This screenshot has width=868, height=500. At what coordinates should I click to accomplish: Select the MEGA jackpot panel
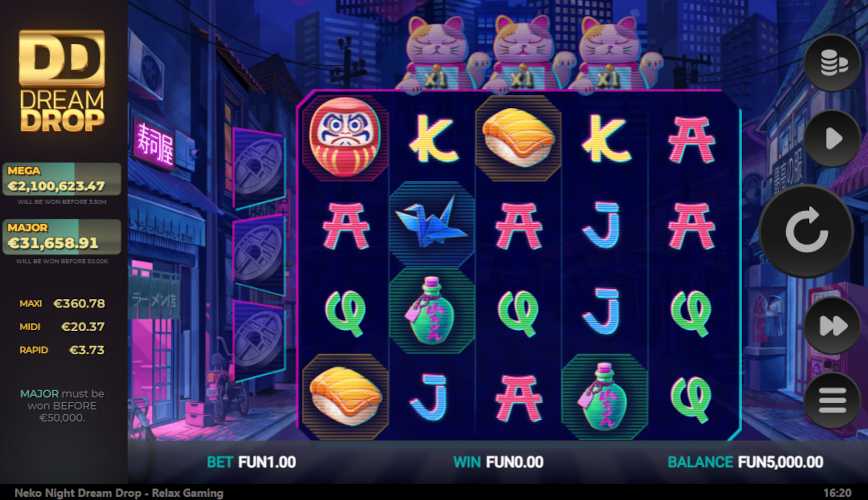point(62,179)
